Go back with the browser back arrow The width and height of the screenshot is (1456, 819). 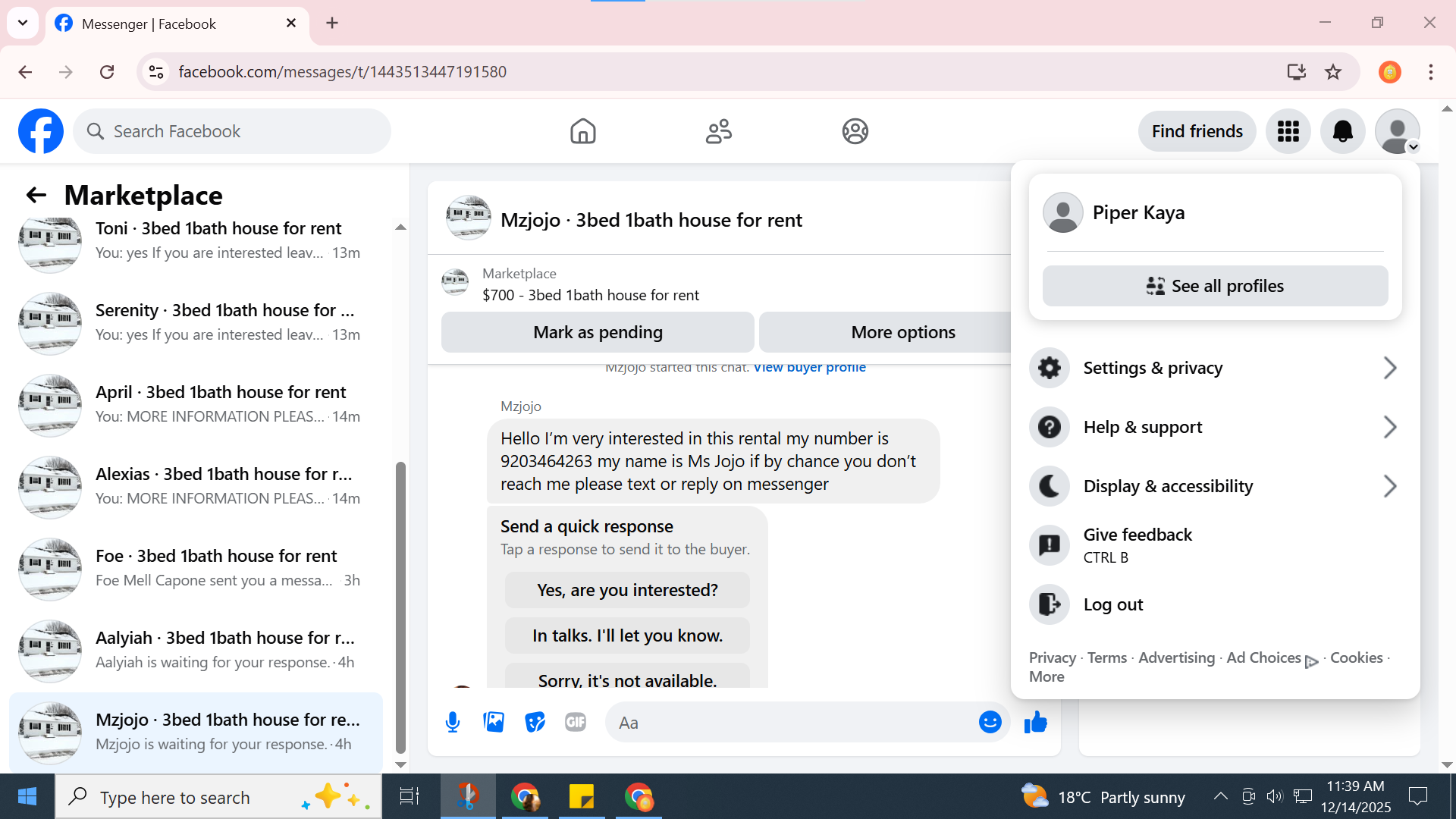[25, 72]
